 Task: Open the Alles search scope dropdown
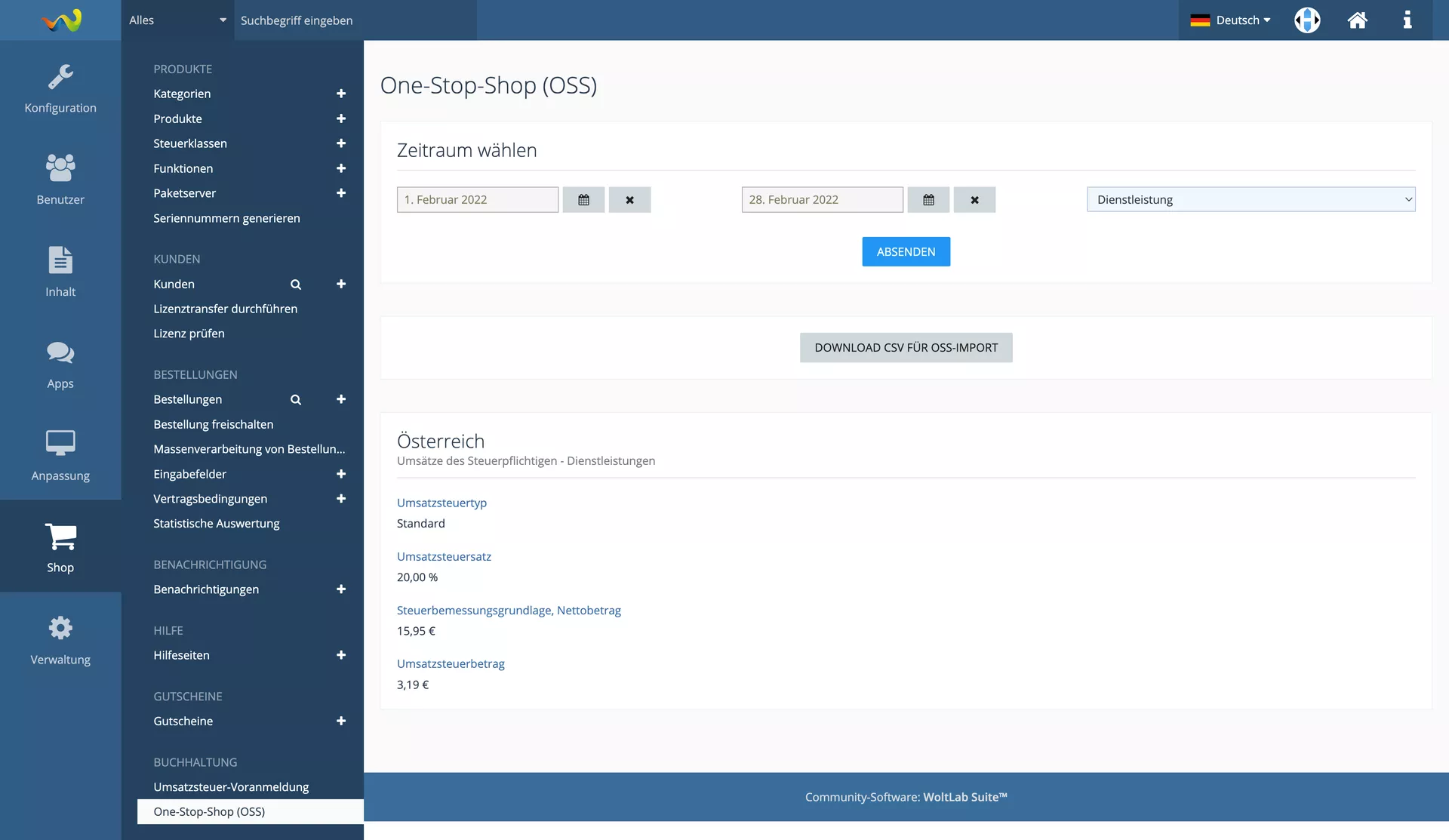177,20
